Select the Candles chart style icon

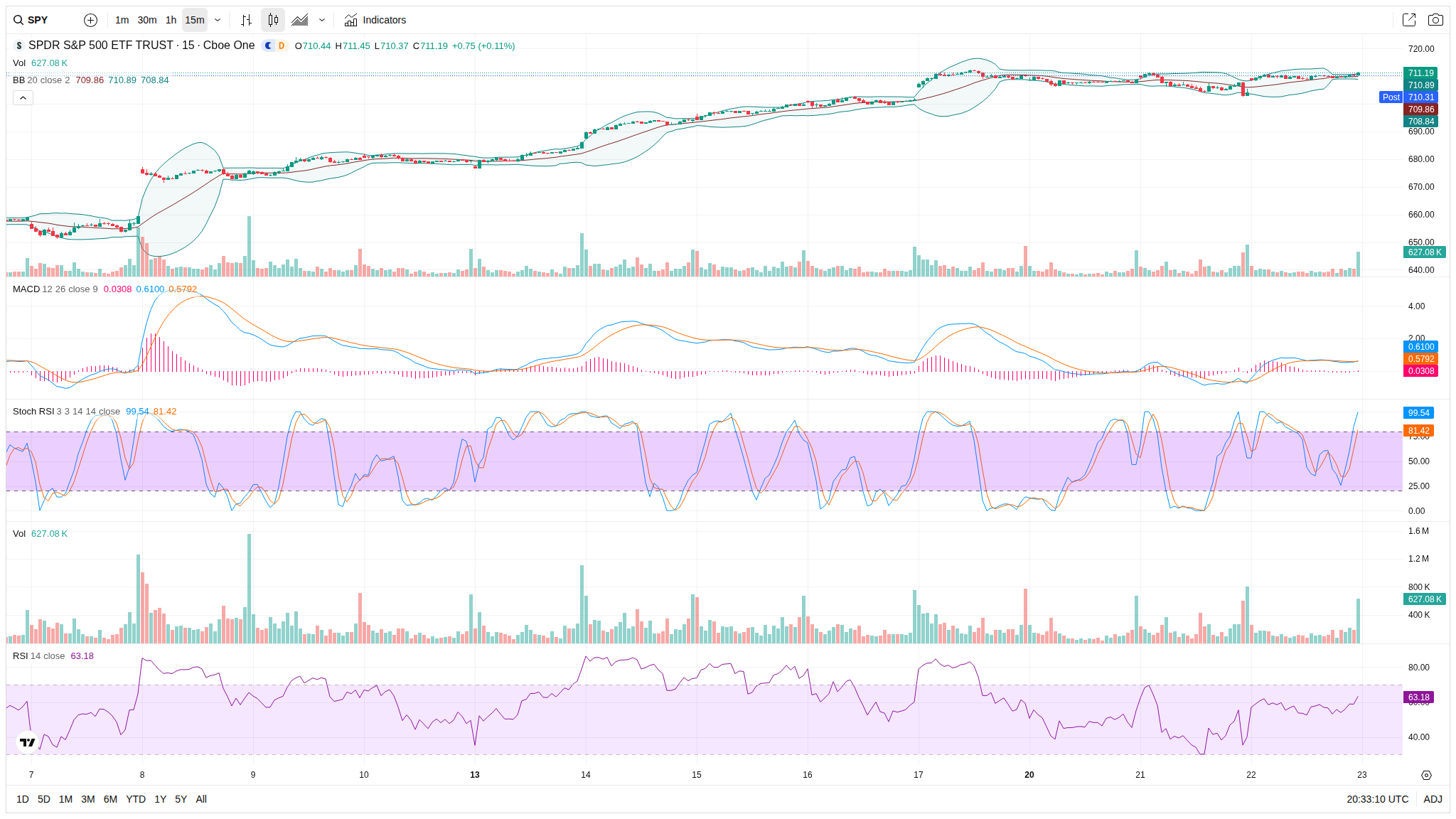273,20
